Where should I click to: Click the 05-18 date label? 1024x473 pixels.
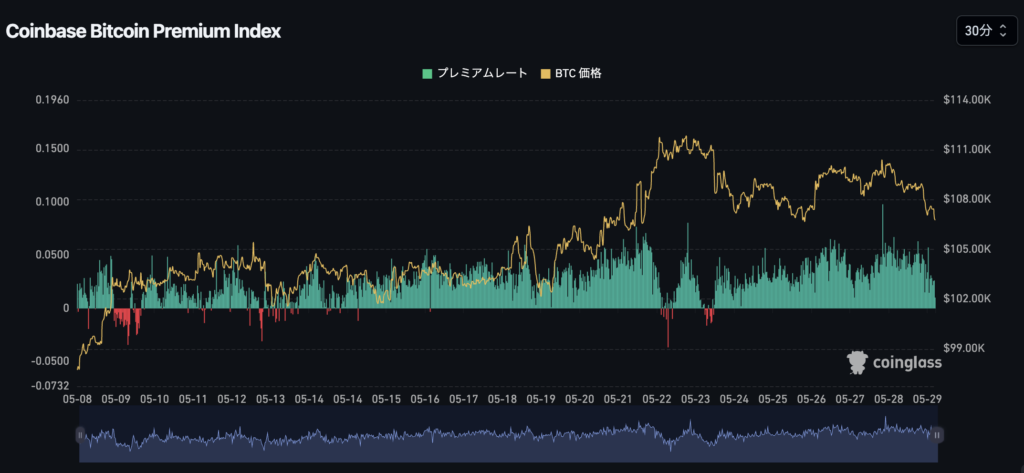point(502,398)
